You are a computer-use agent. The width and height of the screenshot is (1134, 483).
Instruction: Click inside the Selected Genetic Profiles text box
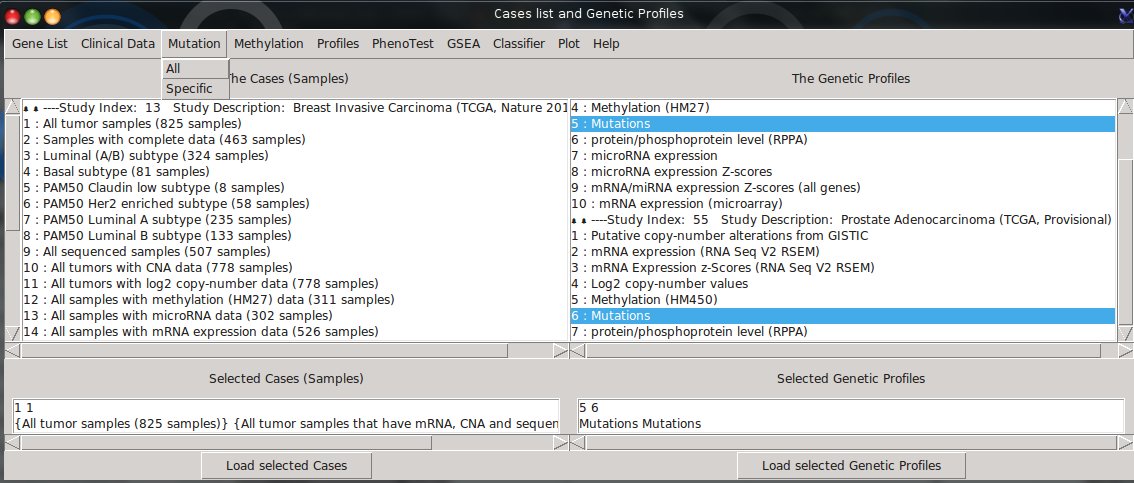click(850, 416)
